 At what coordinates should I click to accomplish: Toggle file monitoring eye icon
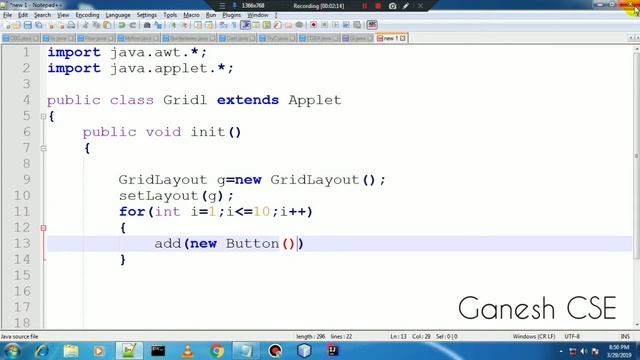299,25
